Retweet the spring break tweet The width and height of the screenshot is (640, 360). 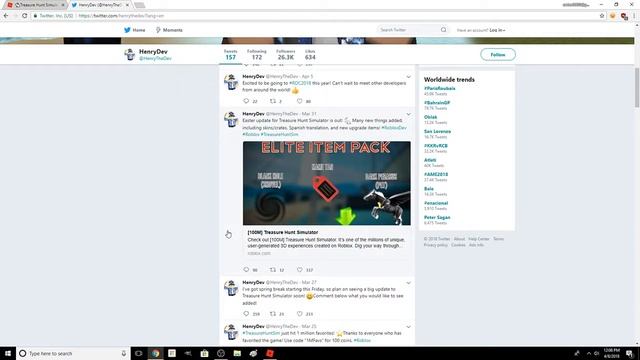tap(273, 313)
